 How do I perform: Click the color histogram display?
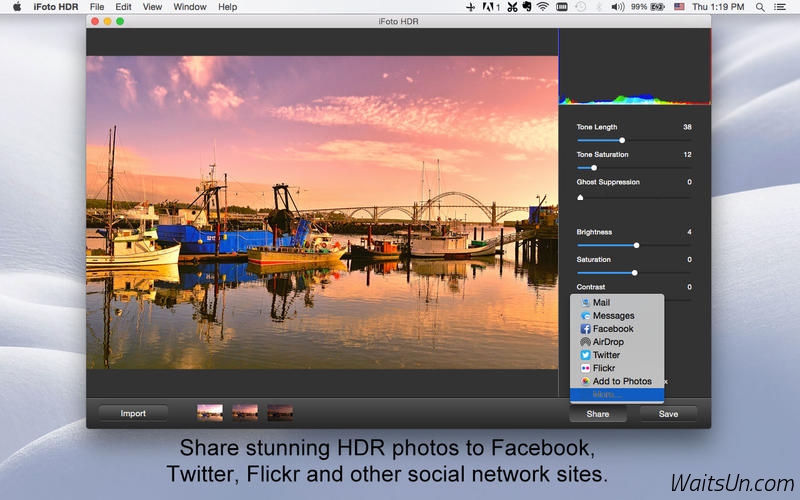[635, 67]
